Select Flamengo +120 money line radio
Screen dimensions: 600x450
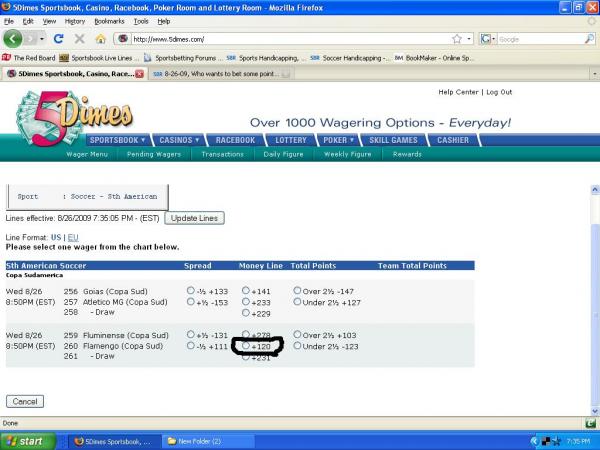(246, 346)
